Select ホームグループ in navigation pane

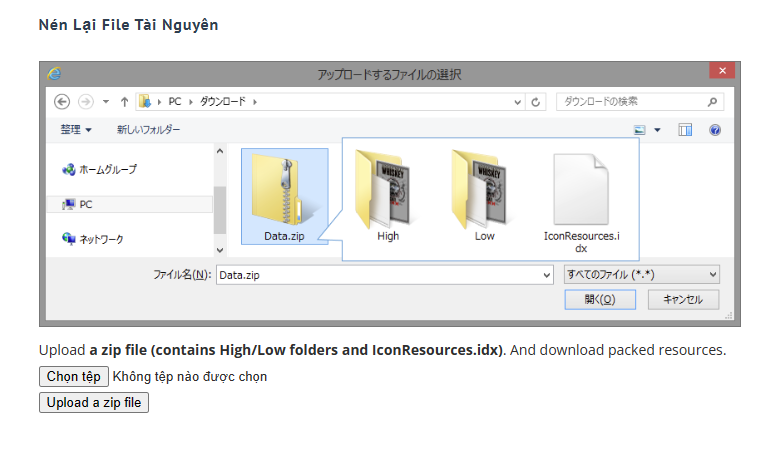(x=99, y=169)
